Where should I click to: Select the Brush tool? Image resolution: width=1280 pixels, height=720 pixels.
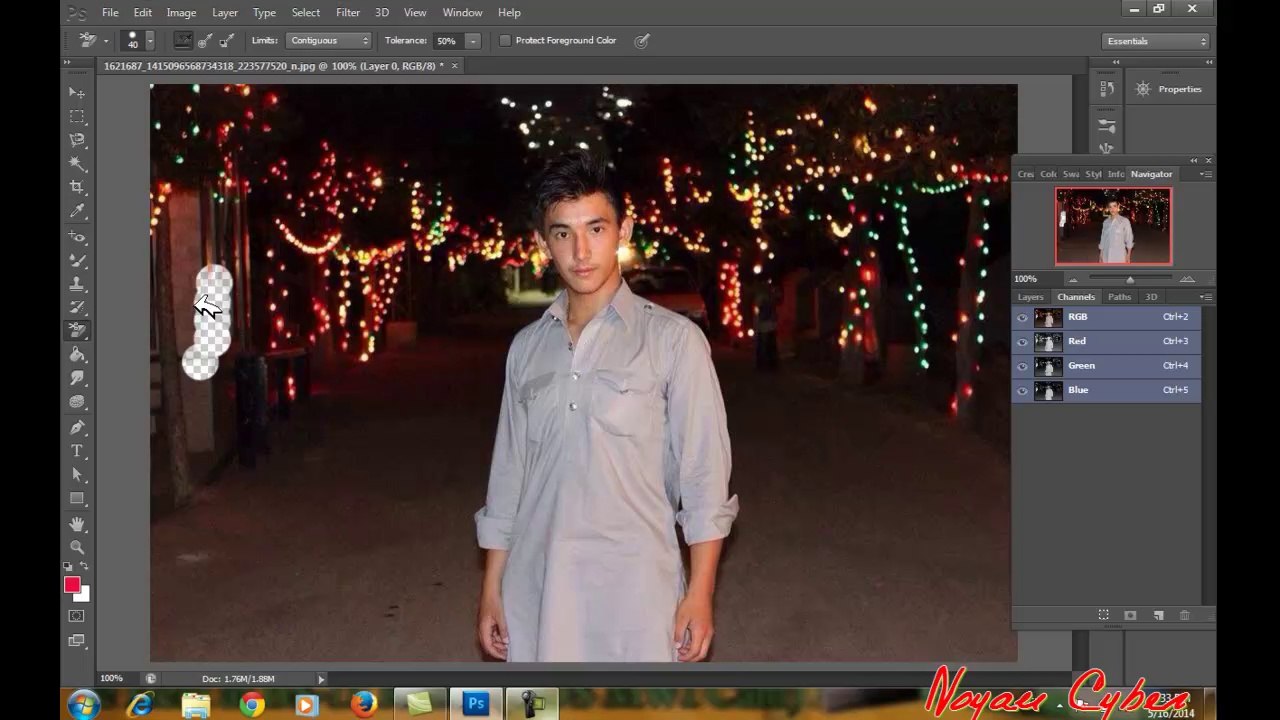point(77,260)
